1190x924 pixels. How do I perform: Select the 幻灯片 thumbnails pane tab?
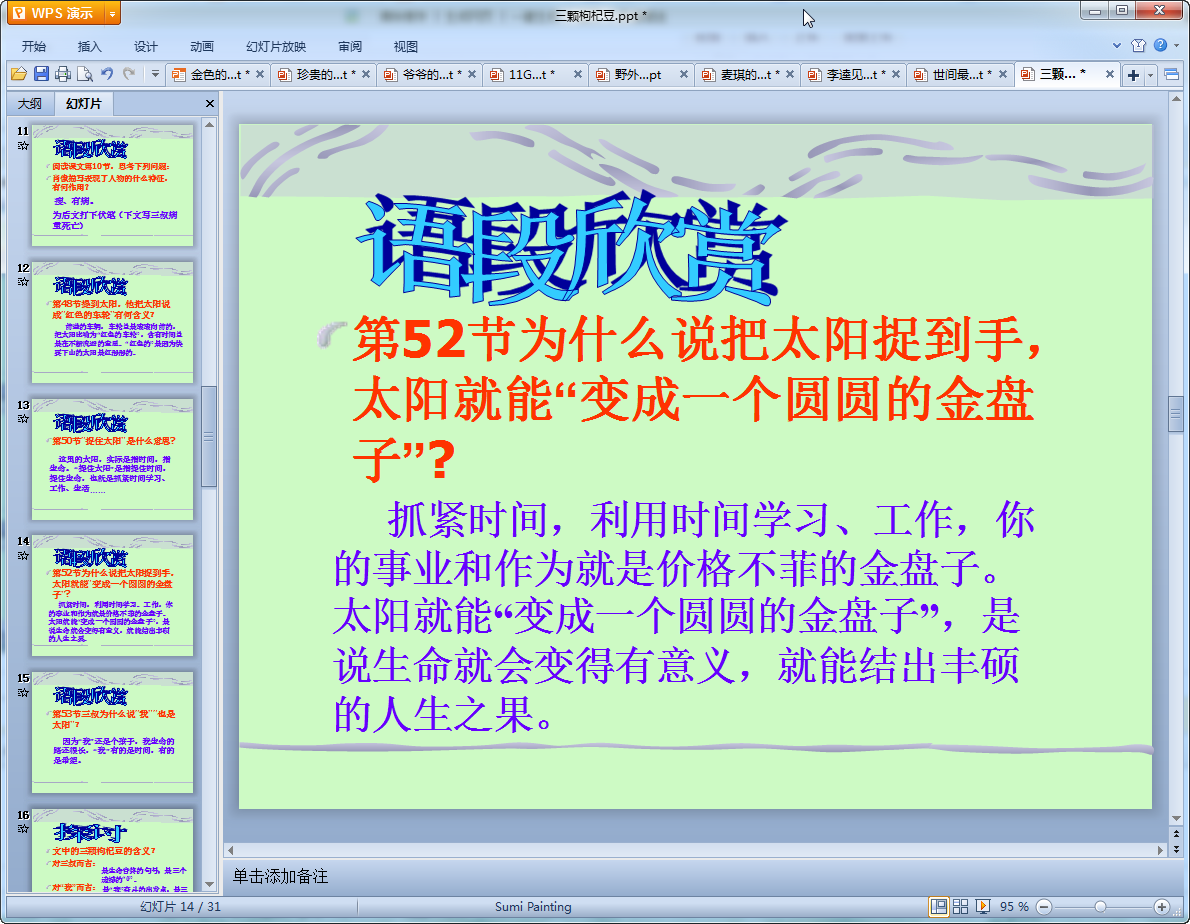tap(83, 104)
